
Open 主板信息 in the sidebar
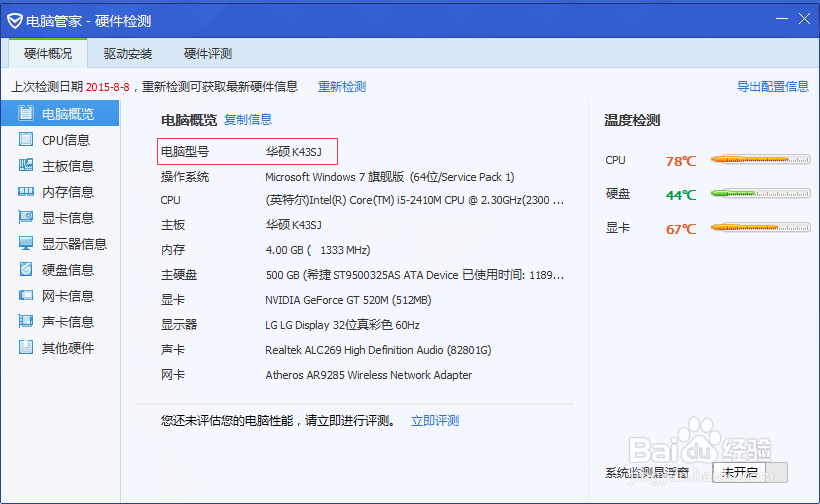pyautogui.click(x=60, y=166)
